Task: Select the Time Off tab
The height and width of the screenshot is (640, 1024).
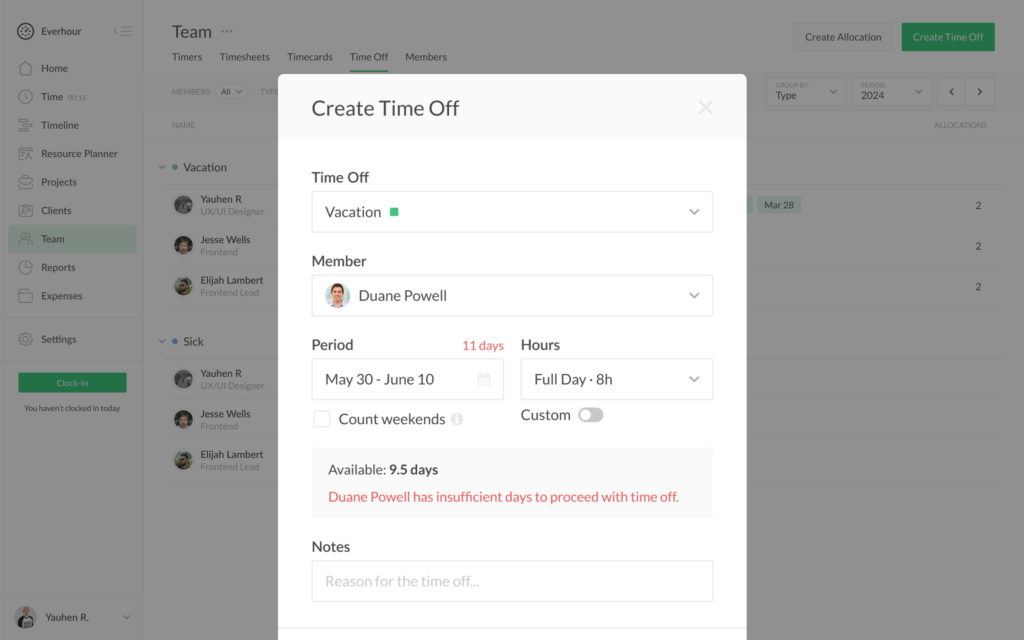Action: (x=368, y=57)
